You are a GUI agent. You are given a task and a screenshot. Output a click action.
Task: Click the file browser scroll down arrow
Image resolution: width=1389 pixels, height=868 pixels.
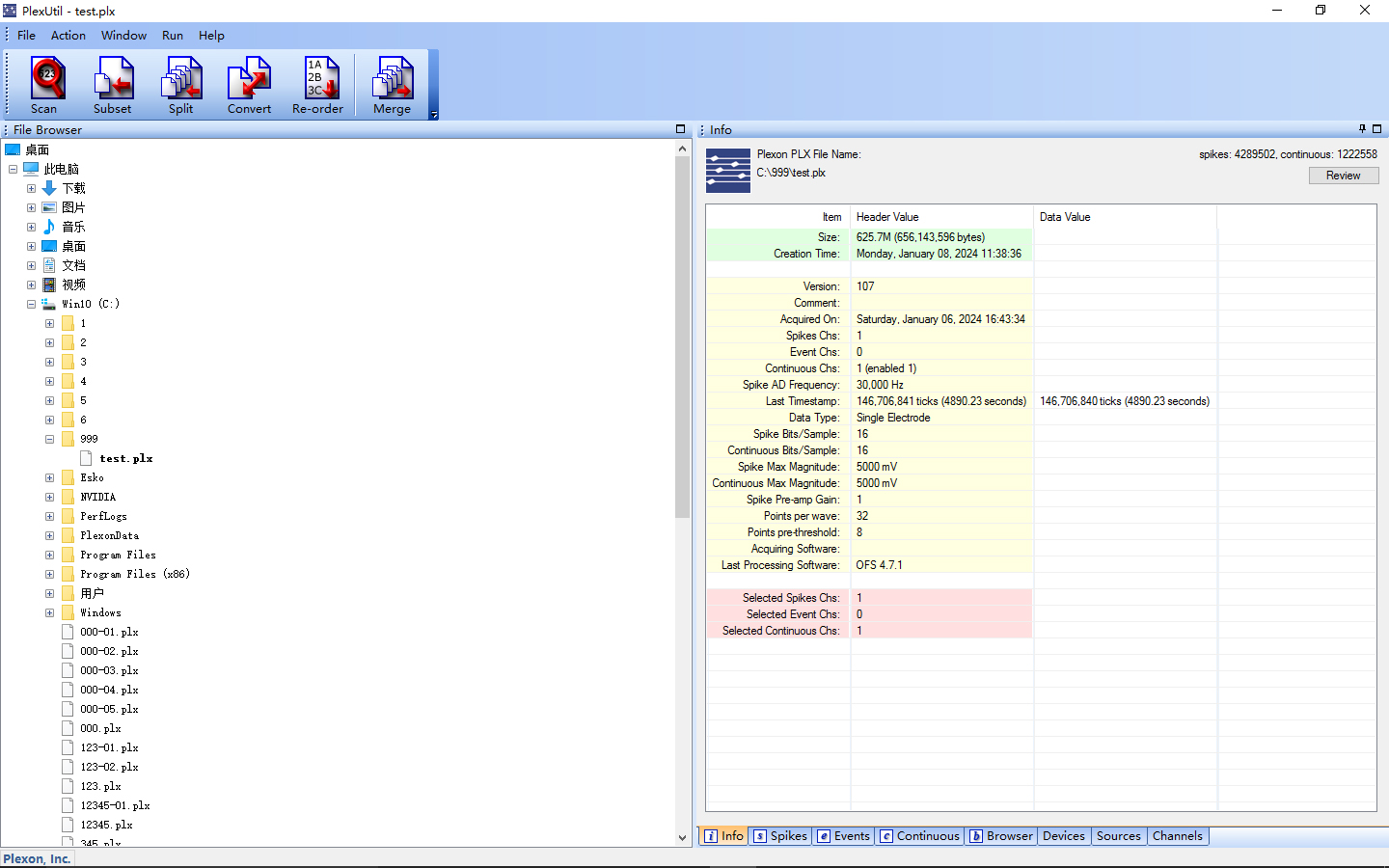(x=682, y=838)
